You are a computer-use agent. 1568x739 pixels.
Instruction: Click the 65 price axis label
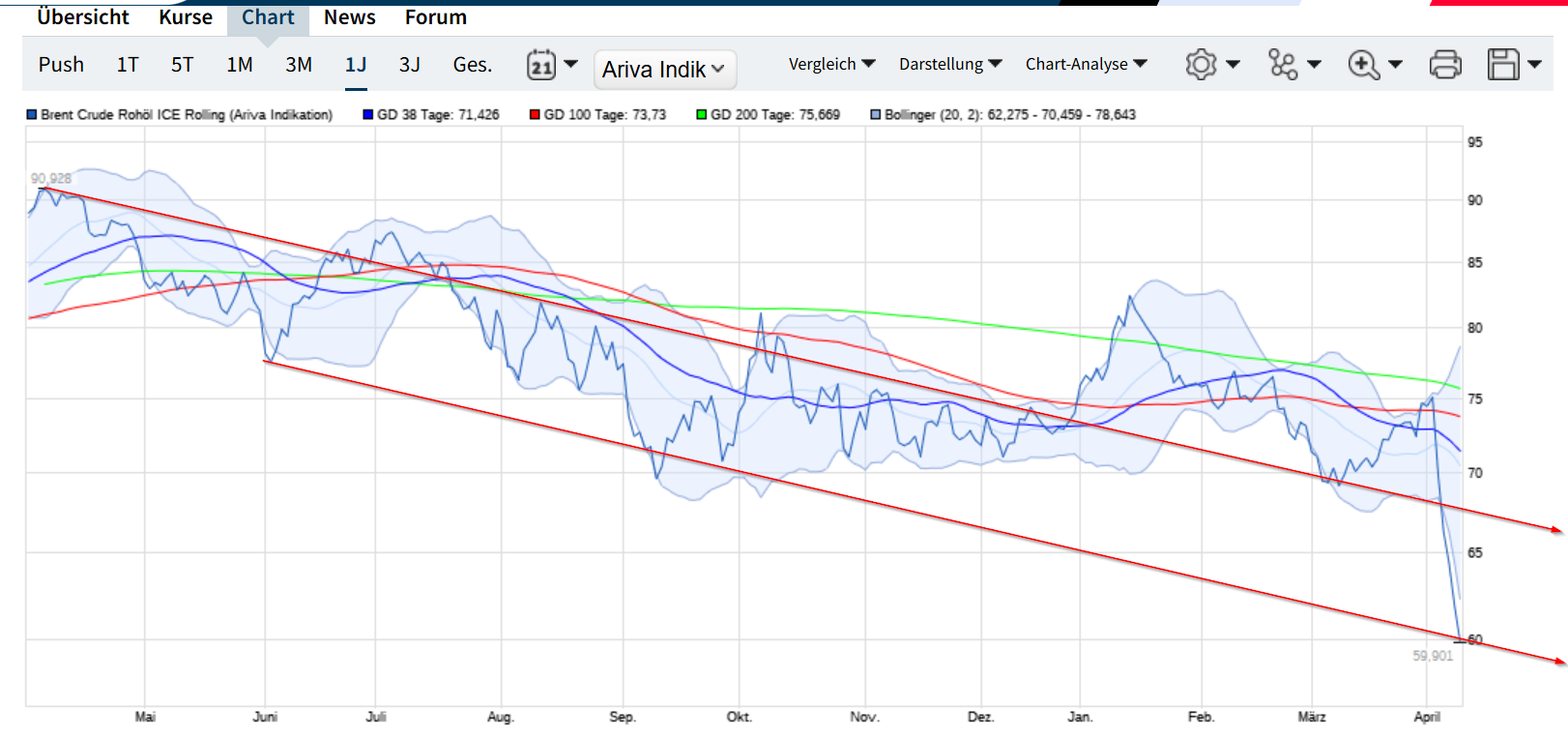point(1475,553)
